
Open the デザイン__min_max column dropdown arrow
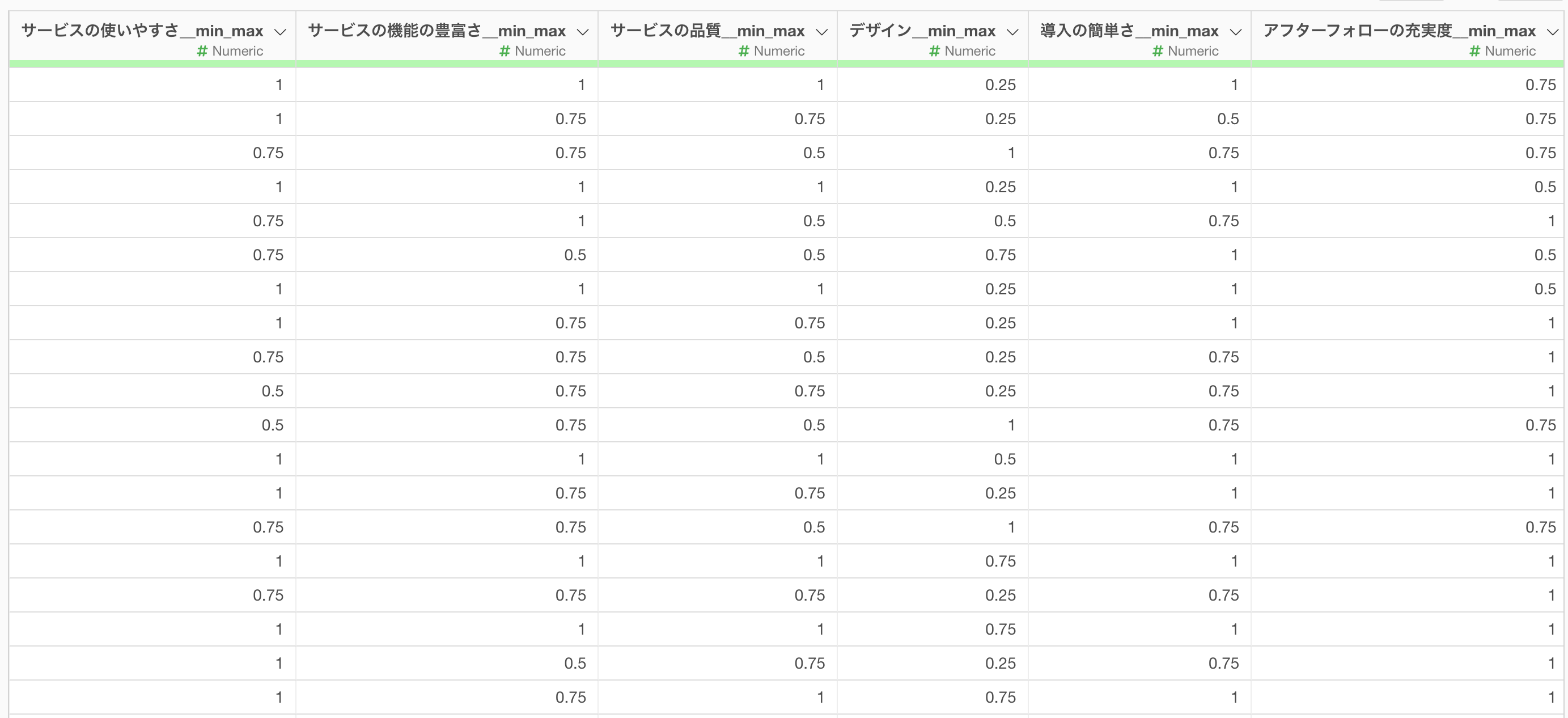pos(1012,32)
